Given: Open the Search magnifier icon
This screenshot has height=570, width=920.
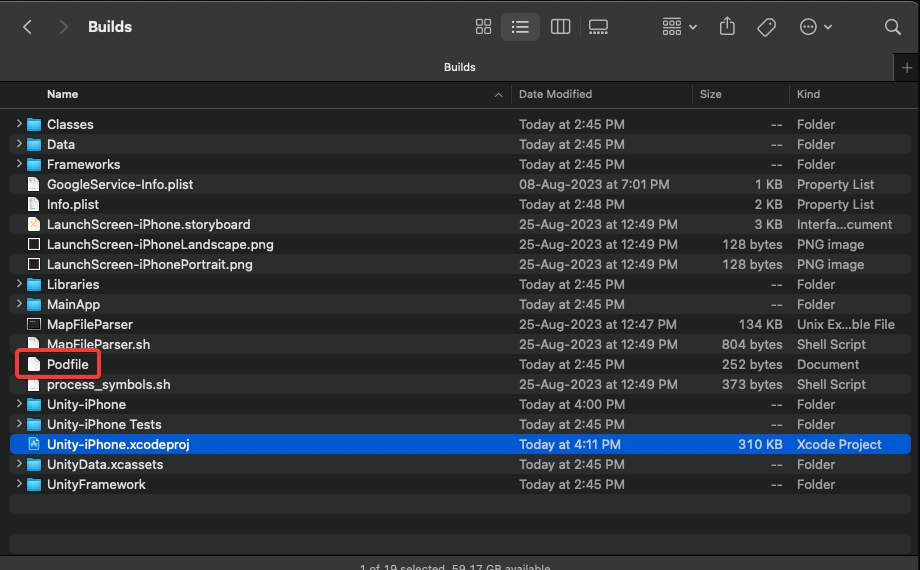Looking at the screenshot, I should [x=893, y=27].
